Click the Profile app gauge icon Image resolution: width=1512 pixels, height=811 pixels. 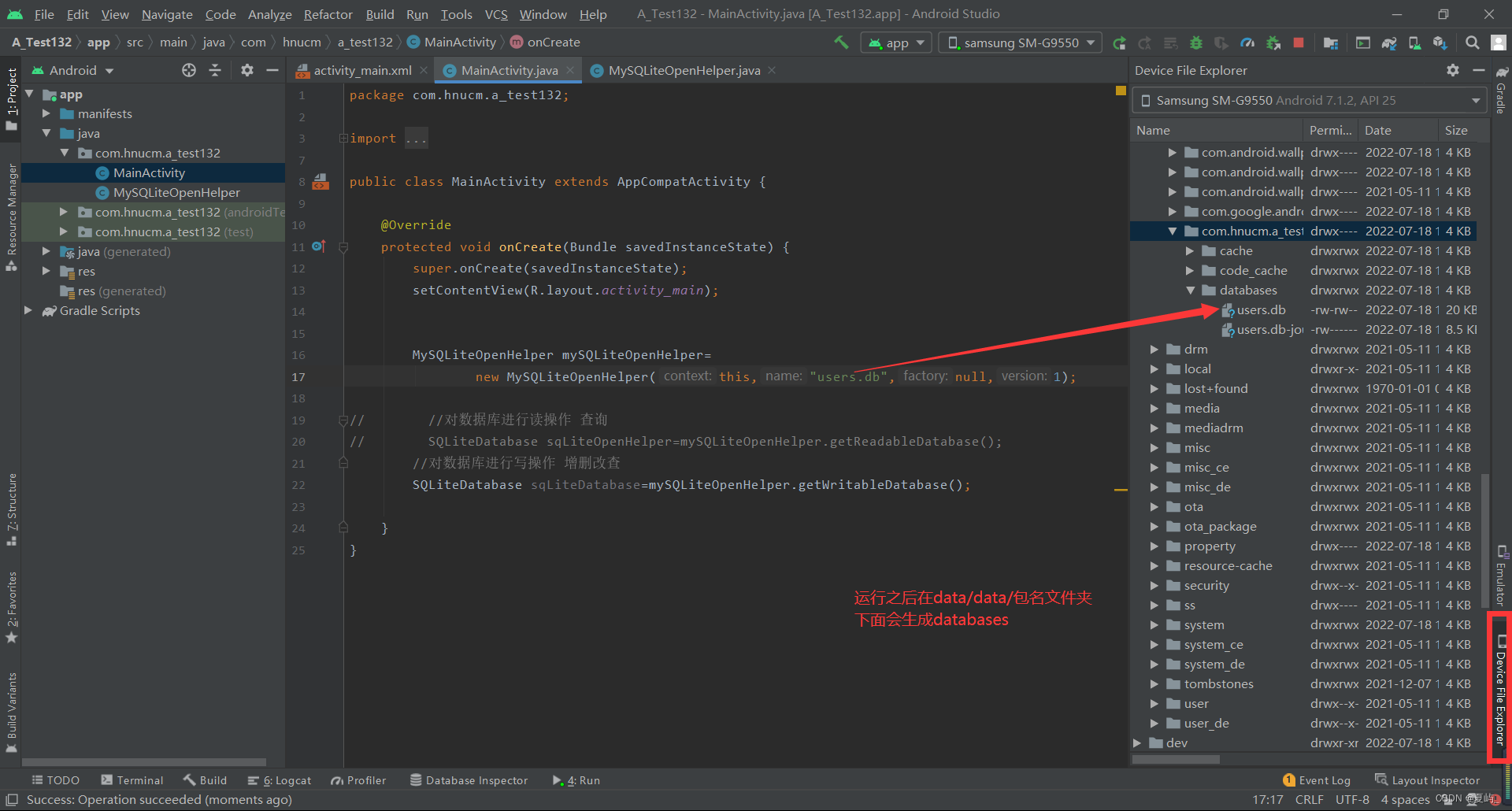click(x=1247, y=43)
